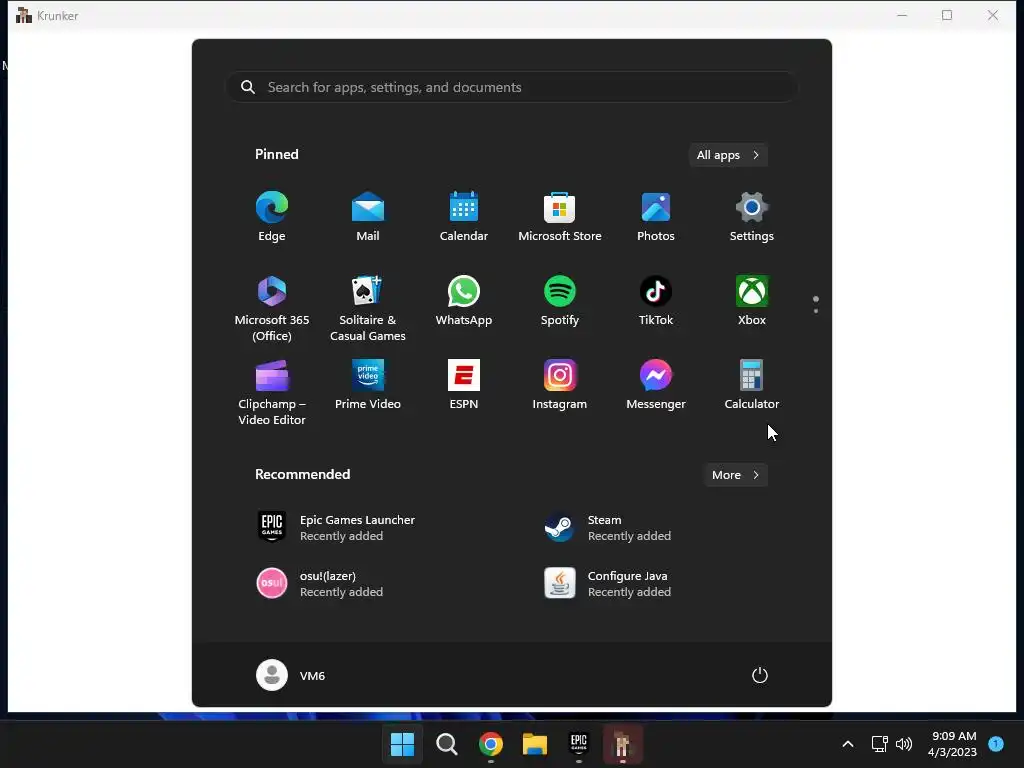This screenshot has height=768, width=1024.
Task: Expand the All apps list
Action: pyautogui.click(x=728, y=155)
